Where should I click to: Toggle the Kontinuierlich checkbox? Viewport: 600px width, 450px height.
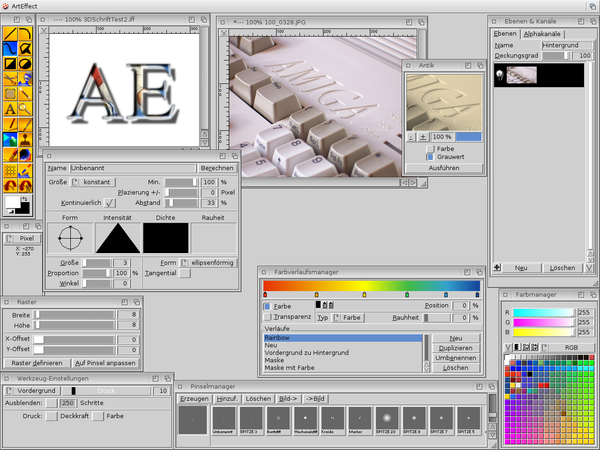(111, 203)
